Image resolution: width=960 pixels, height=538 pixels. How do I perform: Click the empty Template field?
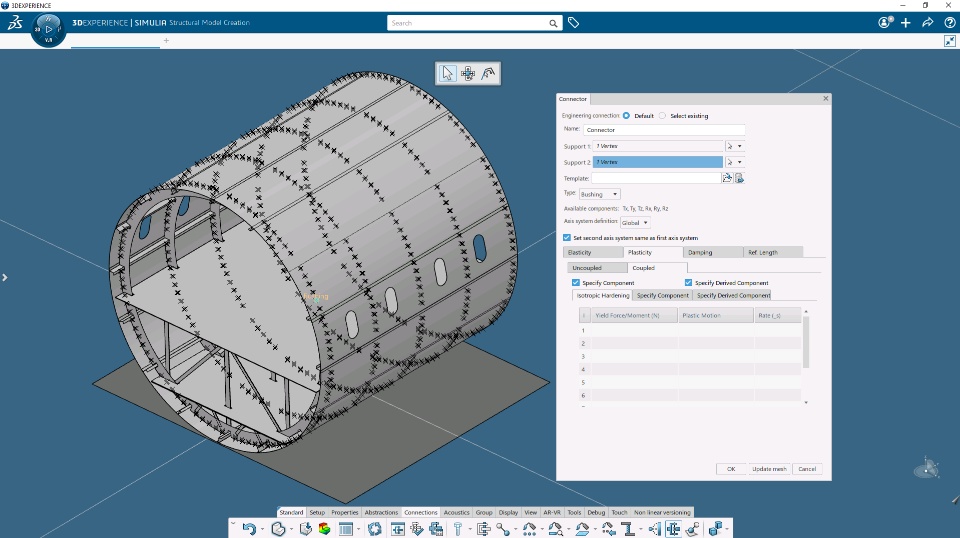pyautogui.click(x=656, y=178)
